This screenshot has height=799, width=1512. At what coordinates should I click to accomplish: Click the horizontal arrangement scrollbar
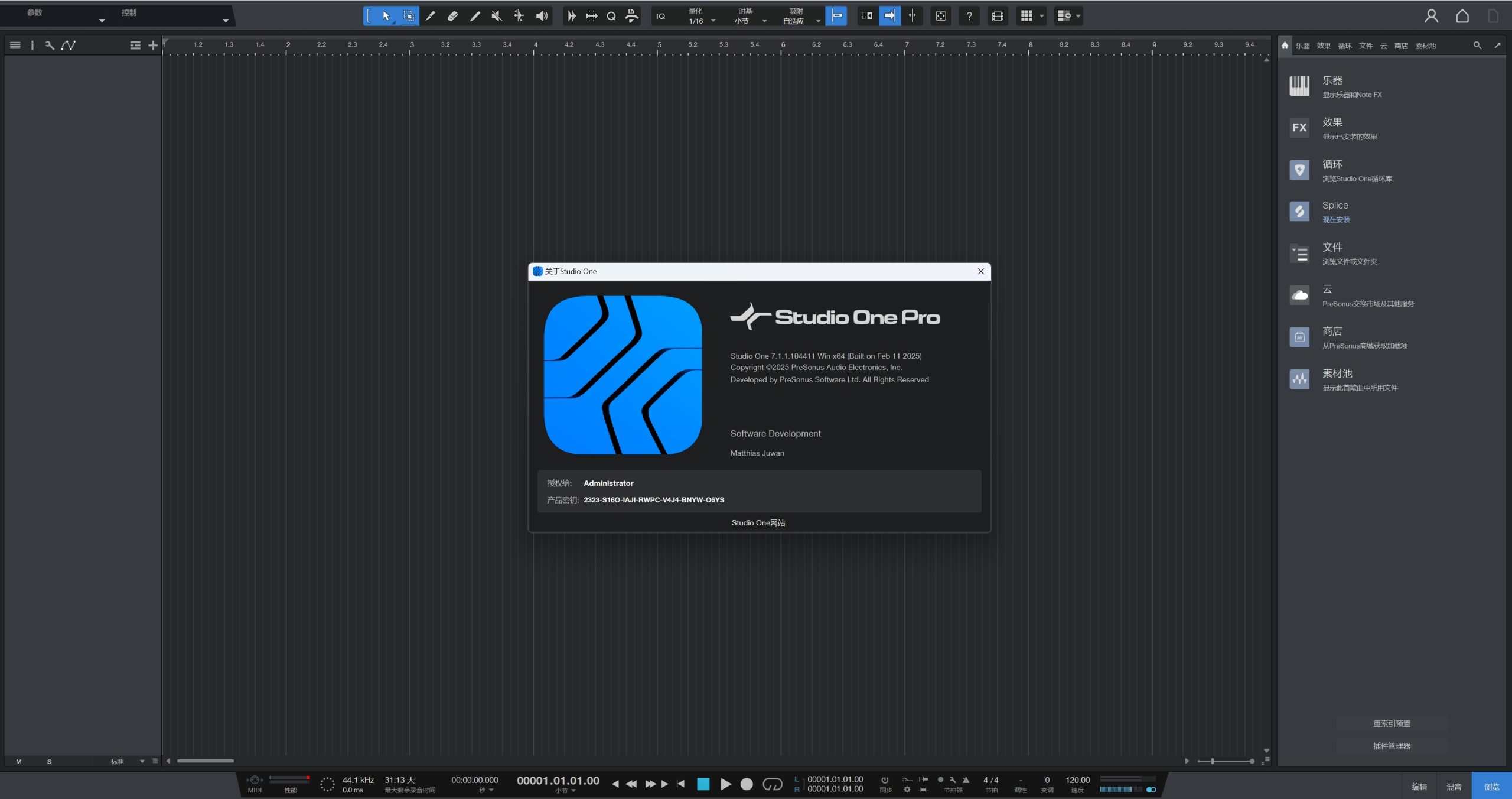pos(206,761)
